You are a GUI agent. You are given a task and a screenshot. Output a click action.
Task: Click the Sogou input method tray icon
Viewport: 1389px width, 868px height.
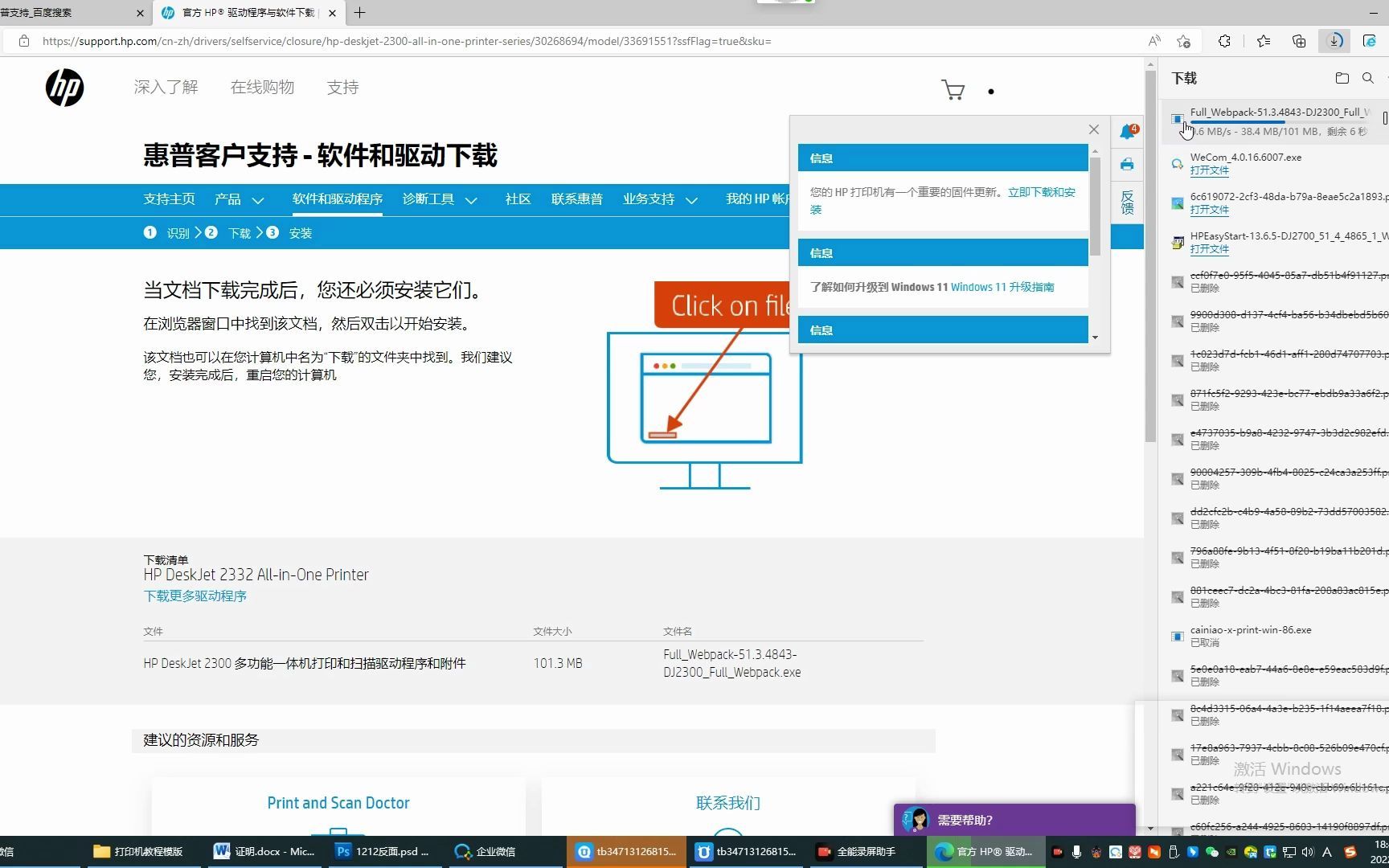[x=1350, y=852]
